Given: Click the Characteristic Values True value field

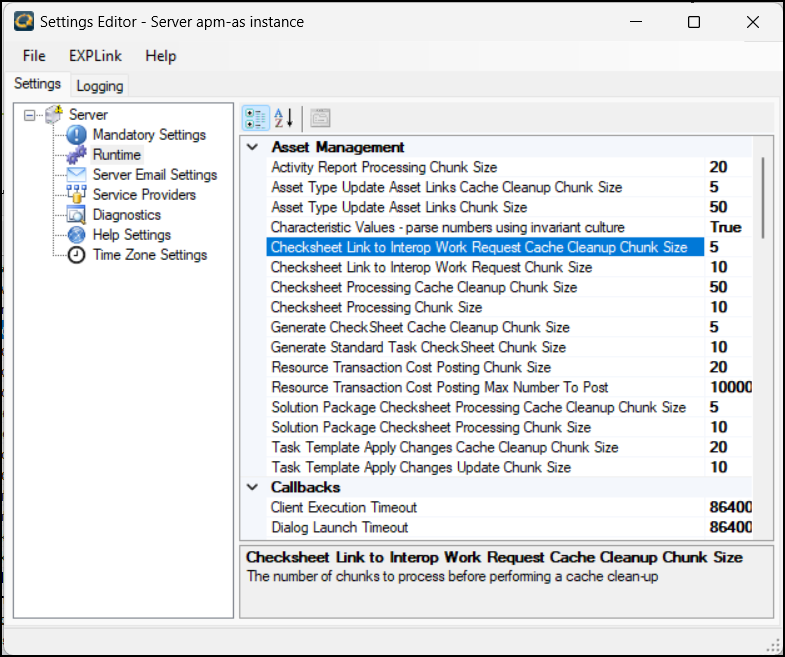Looking at the screenshot, I should tap(725, 227).
